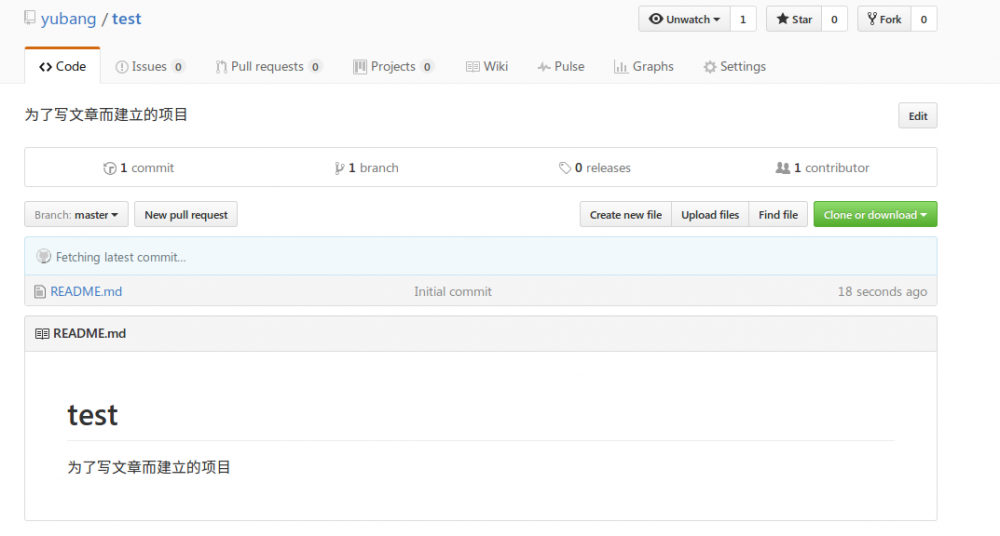Open the README.md file in the file list
The image size is (1000, 536).
click(x=86, y=291)
